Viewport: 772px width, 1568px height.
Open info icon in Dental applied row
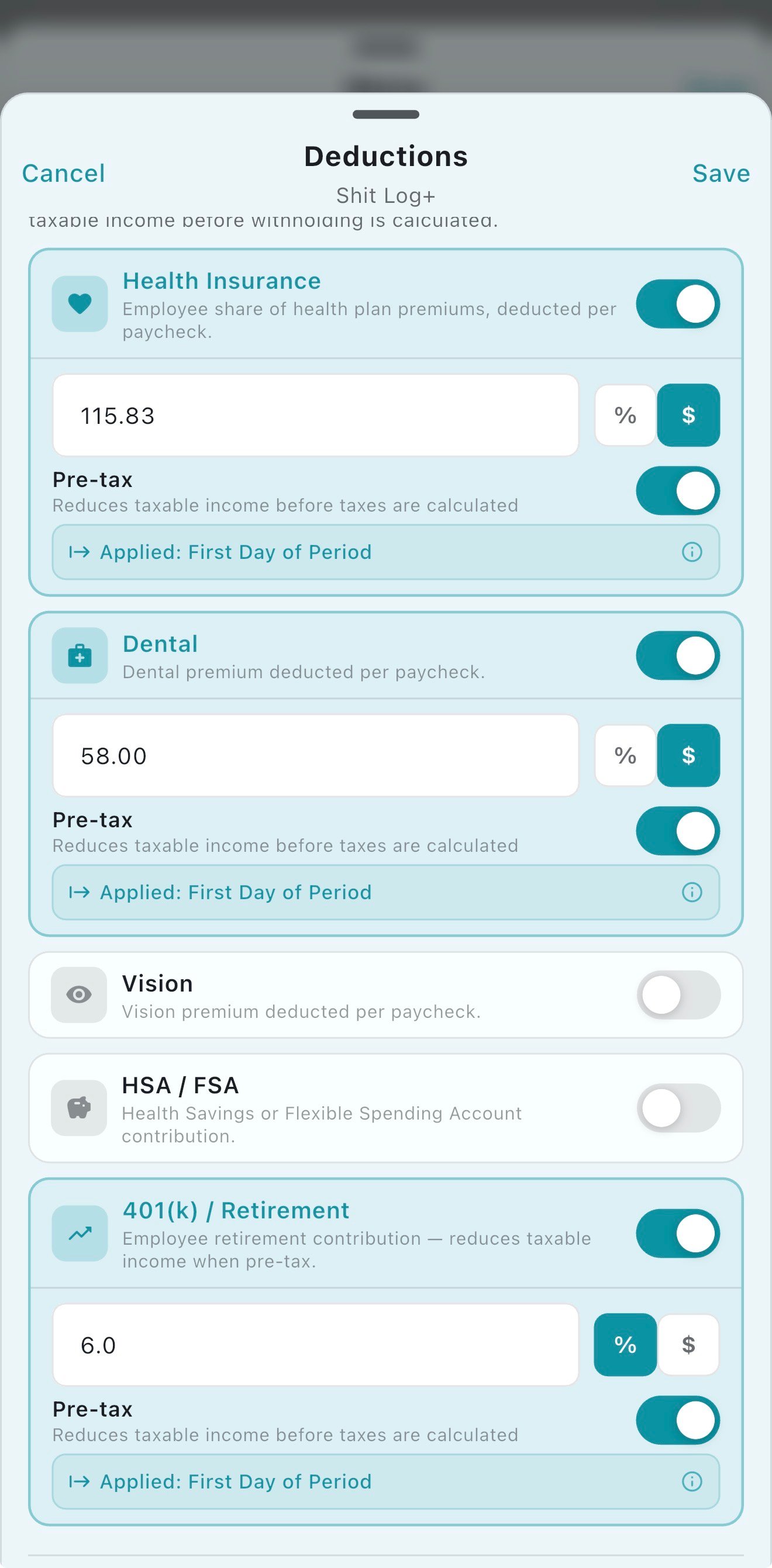(692, 892)
